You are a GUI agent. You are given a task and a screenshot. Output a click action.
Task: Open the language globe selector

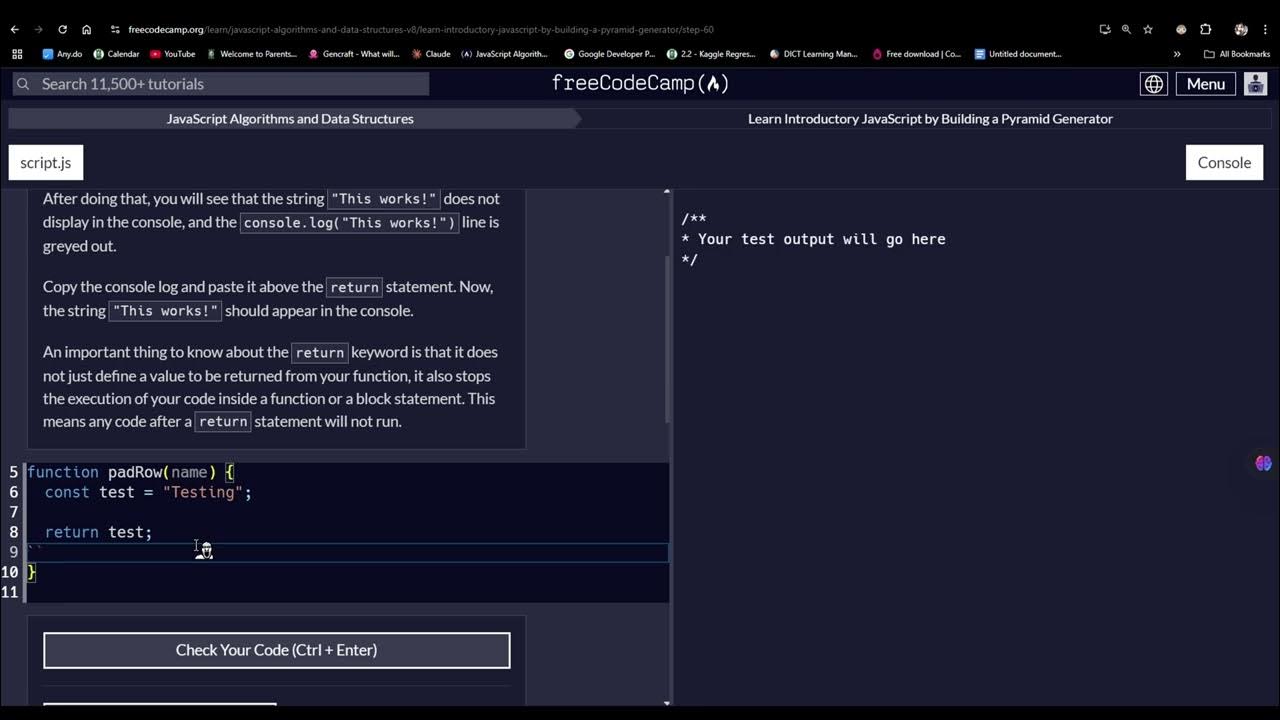1154,84
